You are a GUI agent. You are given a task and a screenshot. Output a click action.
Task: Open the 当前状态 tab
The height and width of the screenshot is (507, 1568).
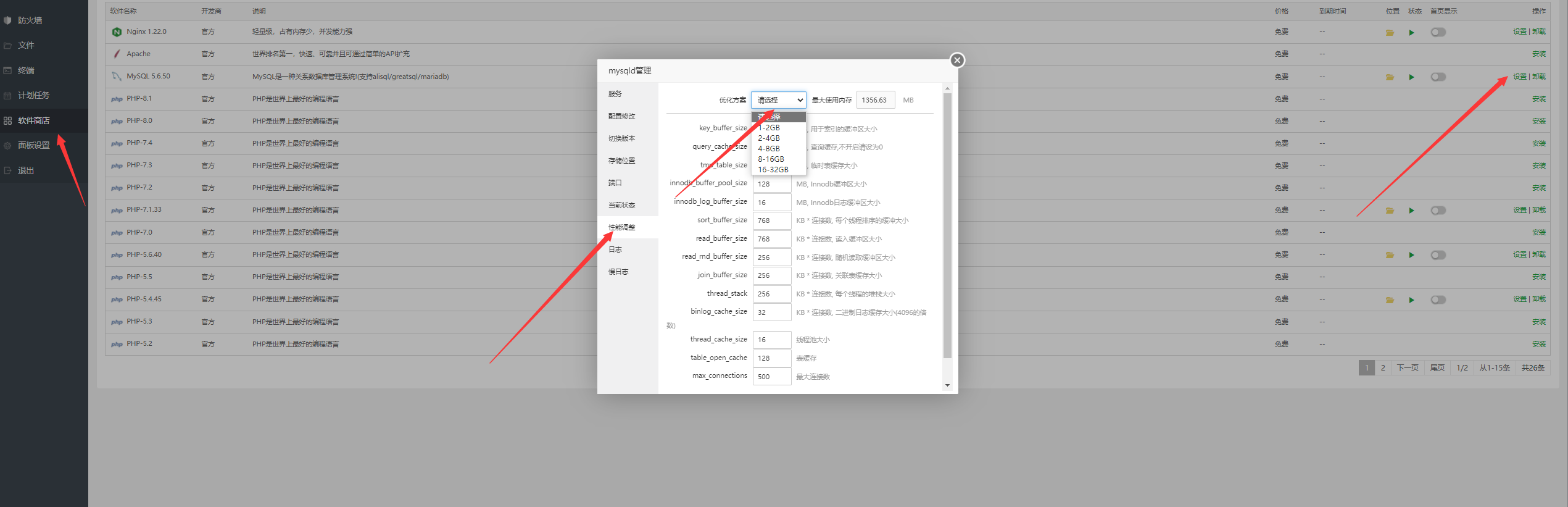(628, 205)
